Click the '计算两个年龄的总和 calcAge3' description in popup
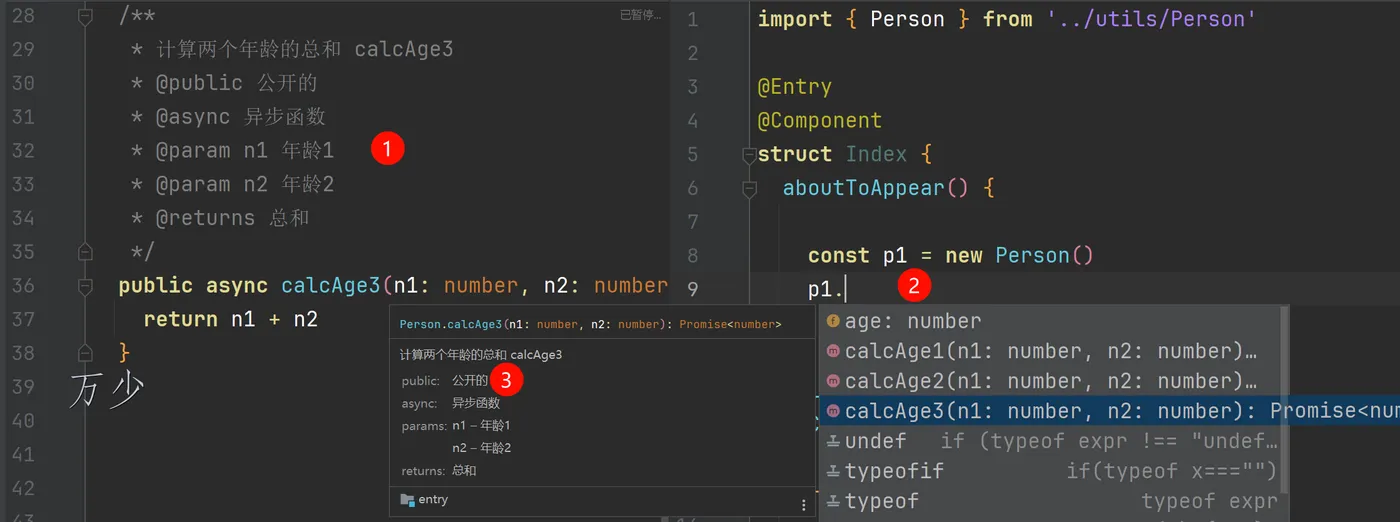The height and width of the screenshot is (522, 1400). click(x=481, y=355)
